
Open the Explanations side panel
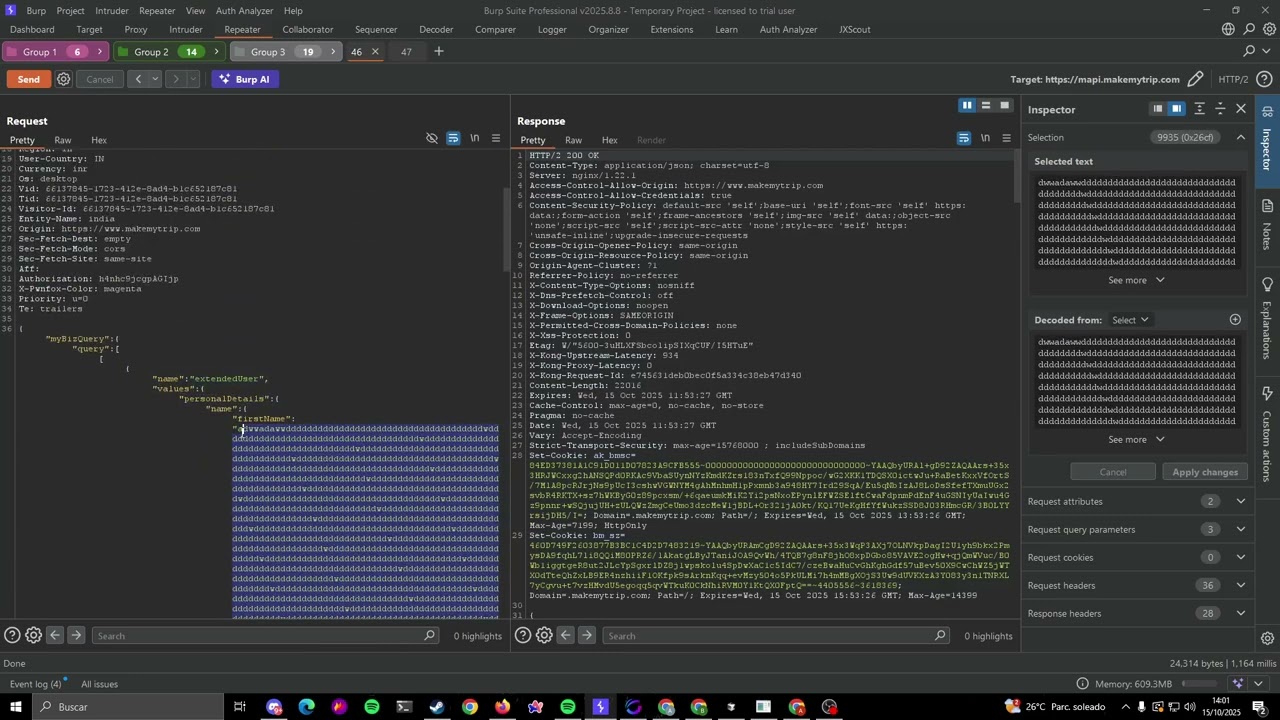pos(1267,318)
